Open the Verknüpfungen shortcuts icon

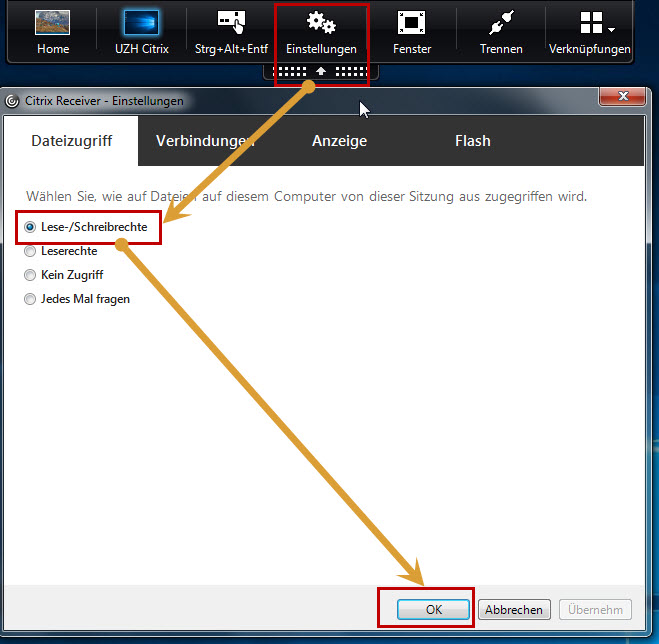[584, 24]
